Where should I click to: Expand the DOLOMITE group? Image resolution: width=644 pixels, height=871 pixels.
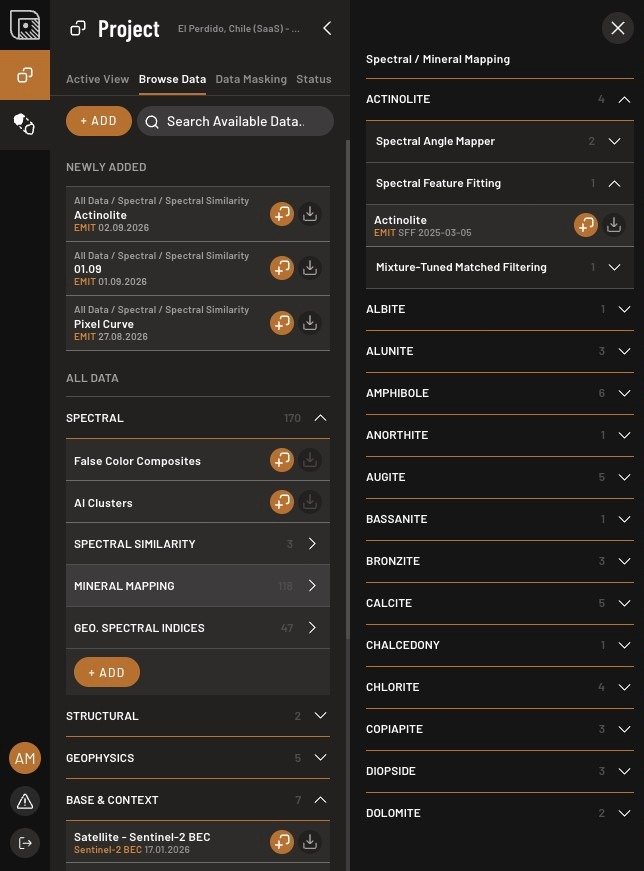500,813
